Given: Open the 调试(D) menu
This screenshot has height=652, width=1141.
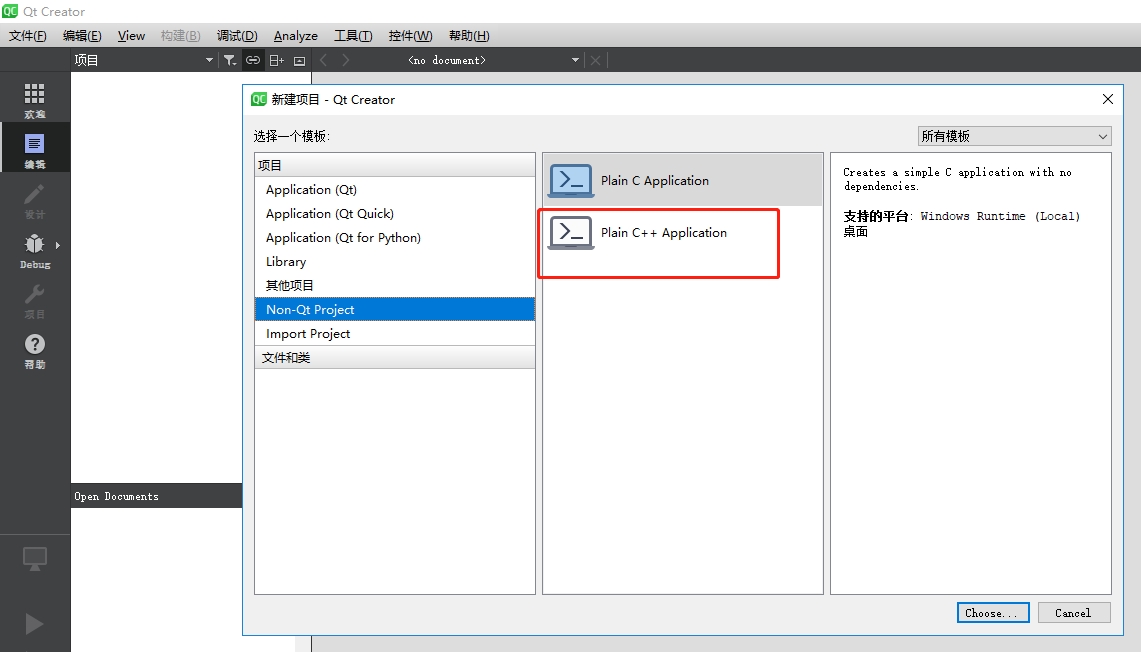Looking at the screenshot, I should tap(237, 36).
